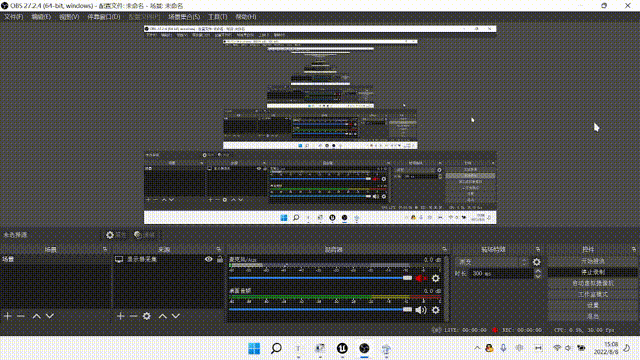The width and height of the screenshot is (640, 360).
Task: Adjust microphone volume slider
Action: click(x=320, y=278)
